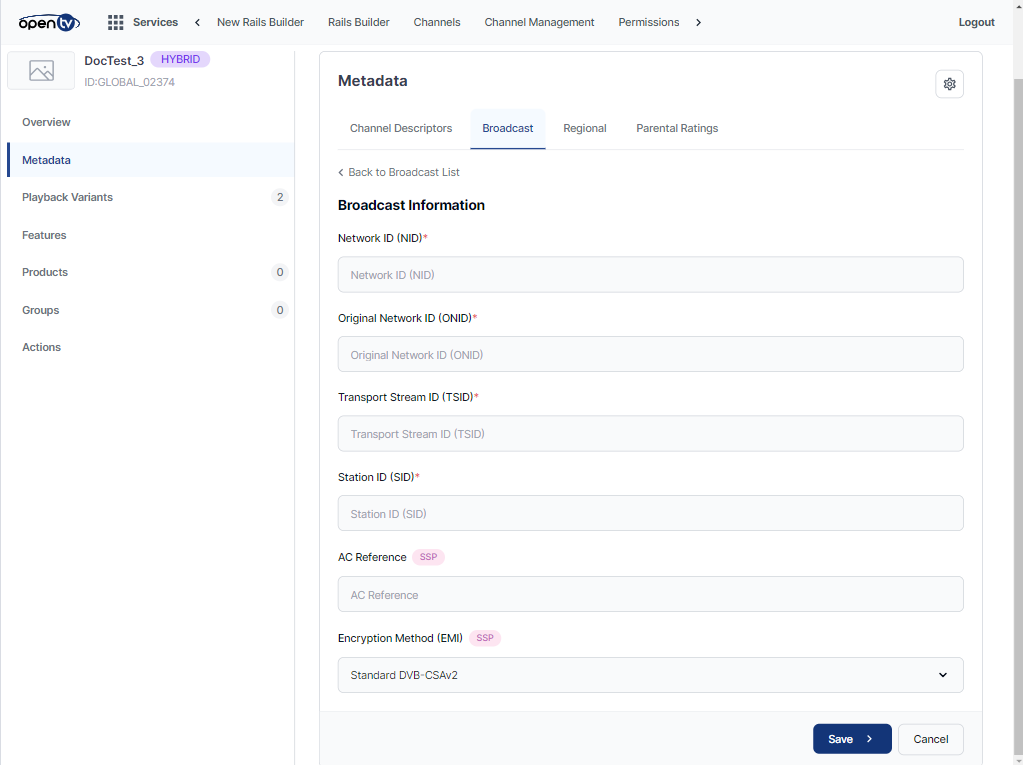Click the Save button
Image resolution: width=1023 pixels, height=765 pixels.
tap(851, 739)
